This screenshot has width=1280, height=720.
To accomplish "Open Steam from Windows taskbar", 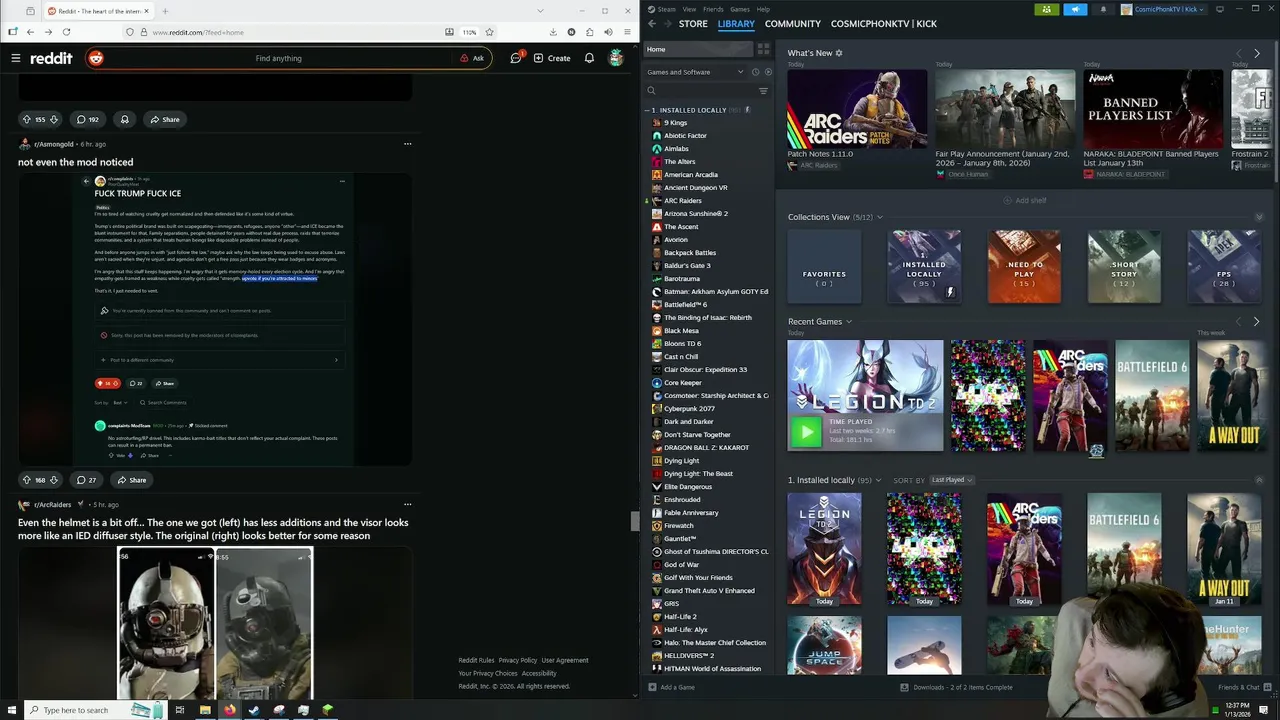I will tap(254, 710).
